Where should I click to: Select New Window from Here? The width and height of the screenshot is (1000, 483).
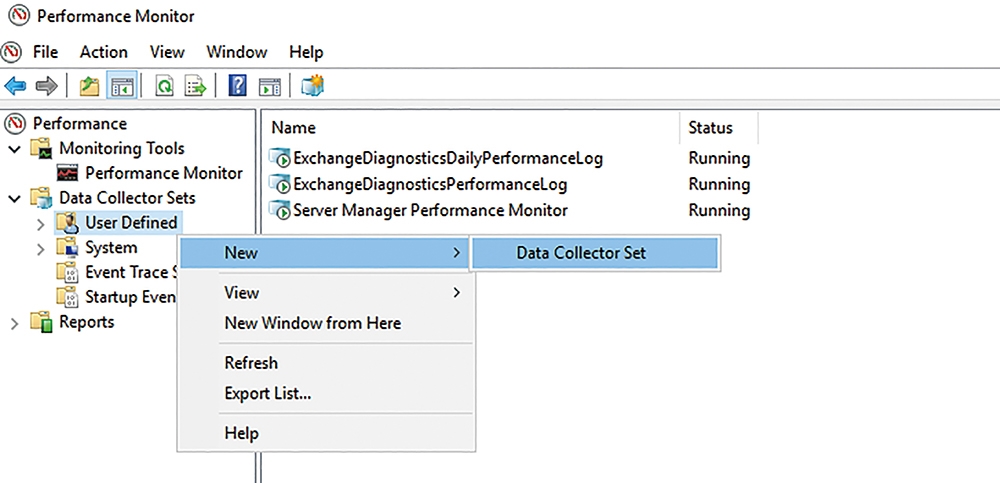point(325,323)
